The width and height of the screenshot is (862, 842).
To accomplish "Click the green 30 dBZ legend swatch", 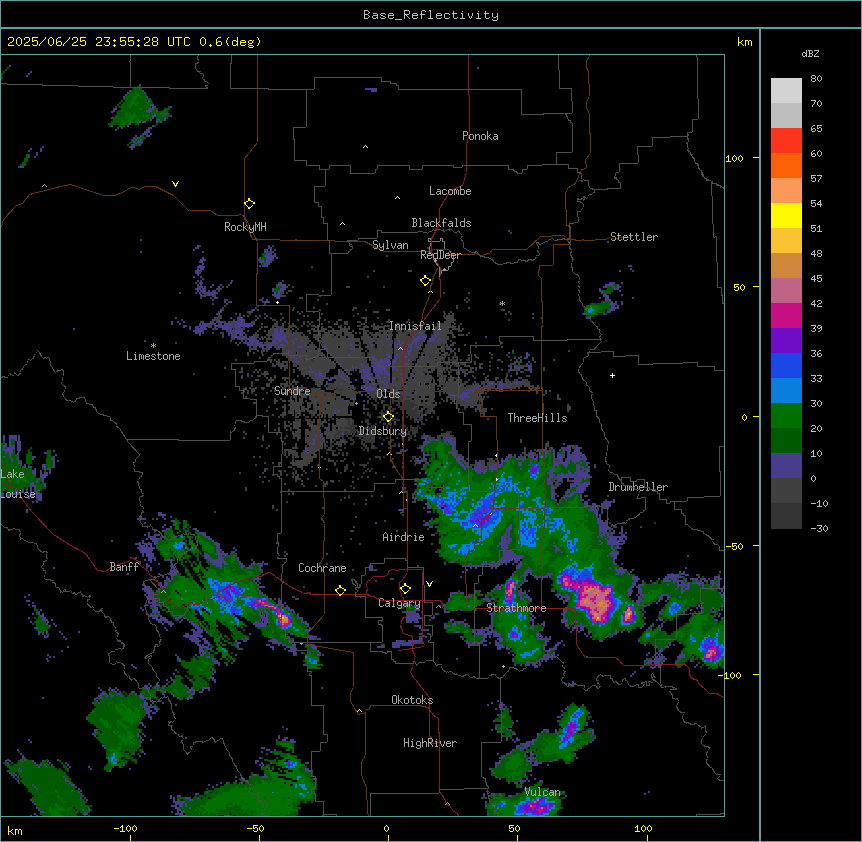I will coord(786,416).
